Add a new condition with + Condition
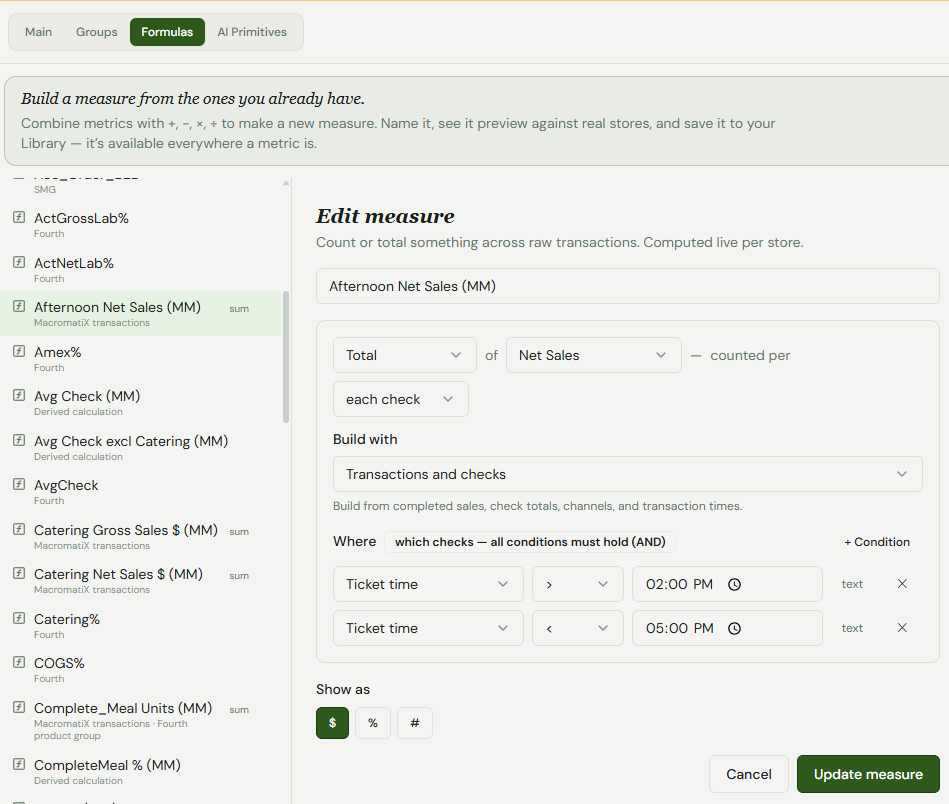The image size is (949, 804). pyautogui.click(x=877, y=542)
